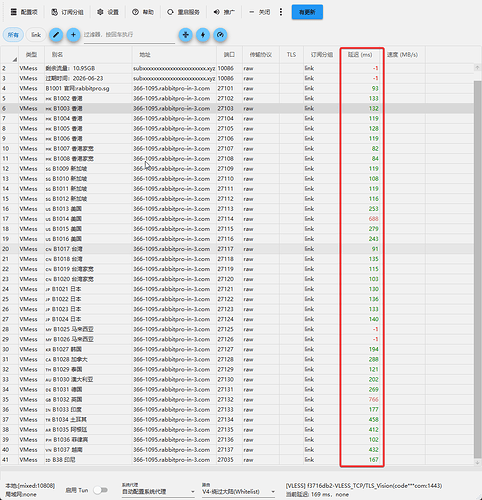The image size is (482, 500).
Task: Sort by the 订阅分组 column header
Action: point(322,55)
